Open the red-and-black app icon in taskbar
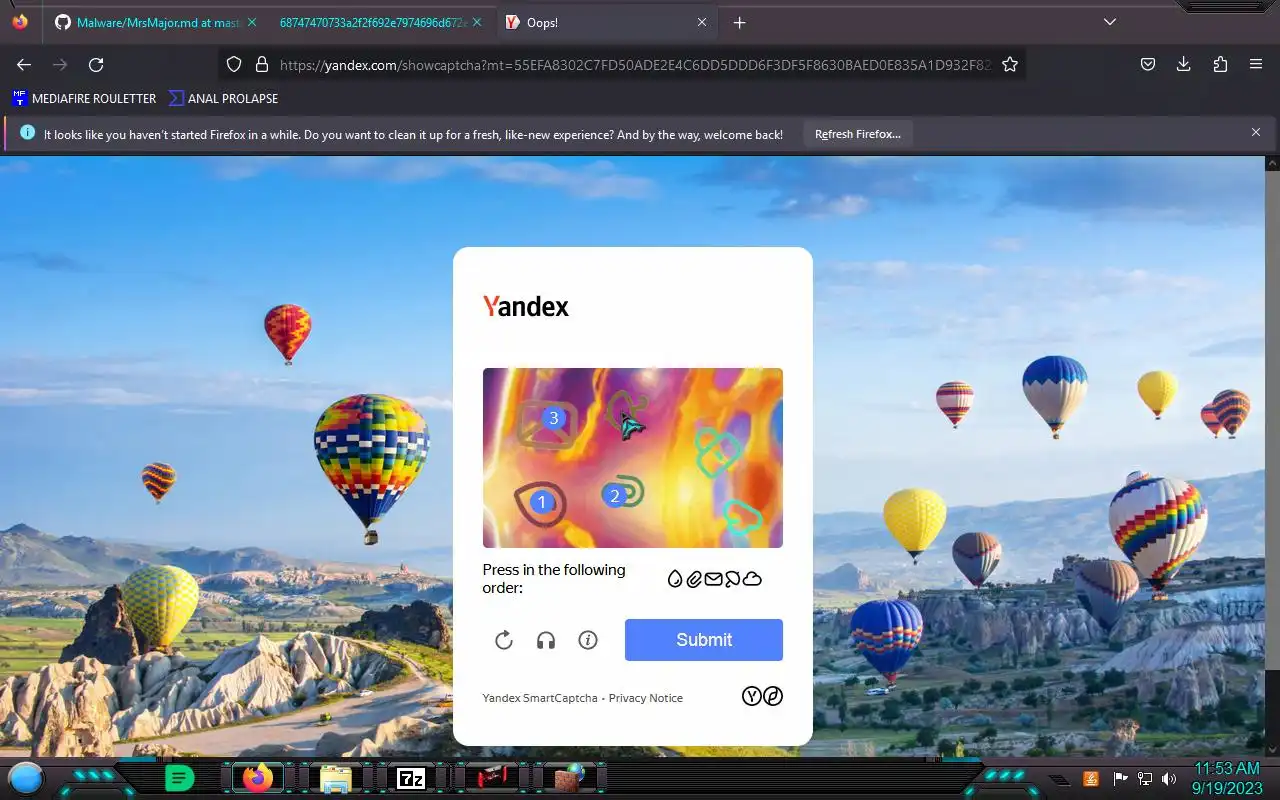The image size is (1280, 800). click(x=492, y=778)
